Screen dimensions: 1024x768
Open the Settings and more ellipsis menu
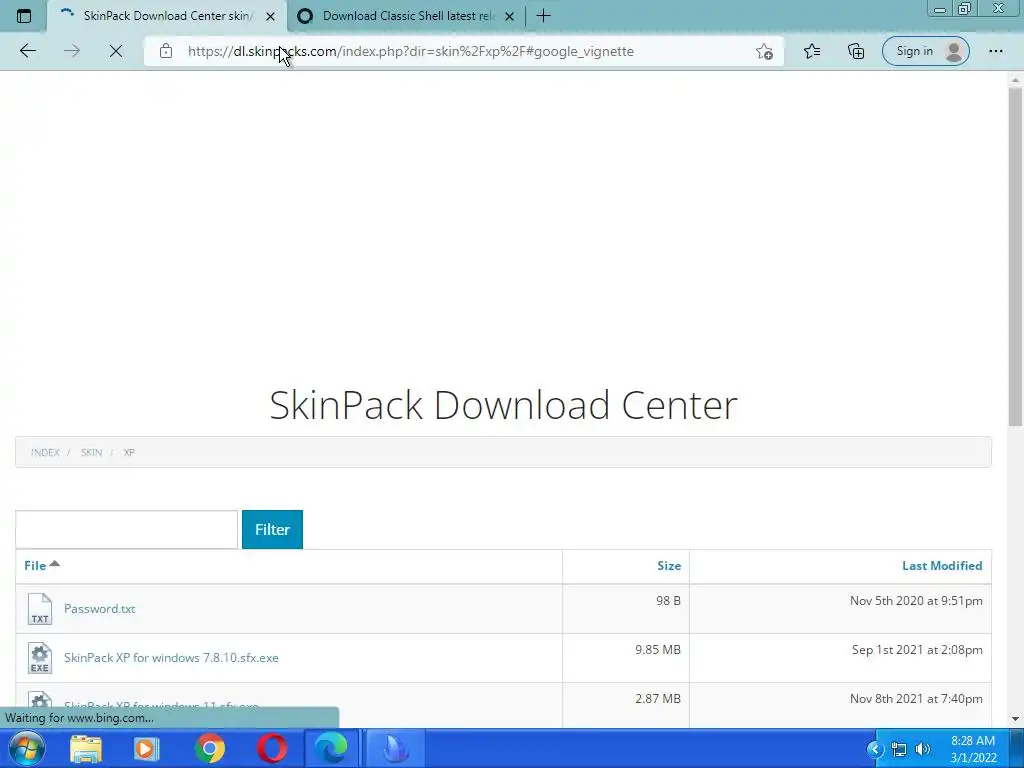coord(995,51)
